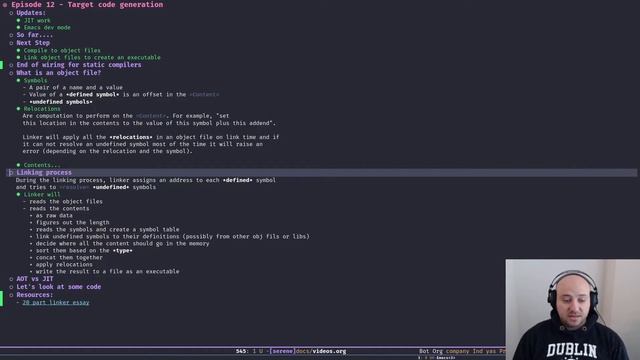
Task: Click the line 'A pair of a name and a value'
Action: click(76, 87)
